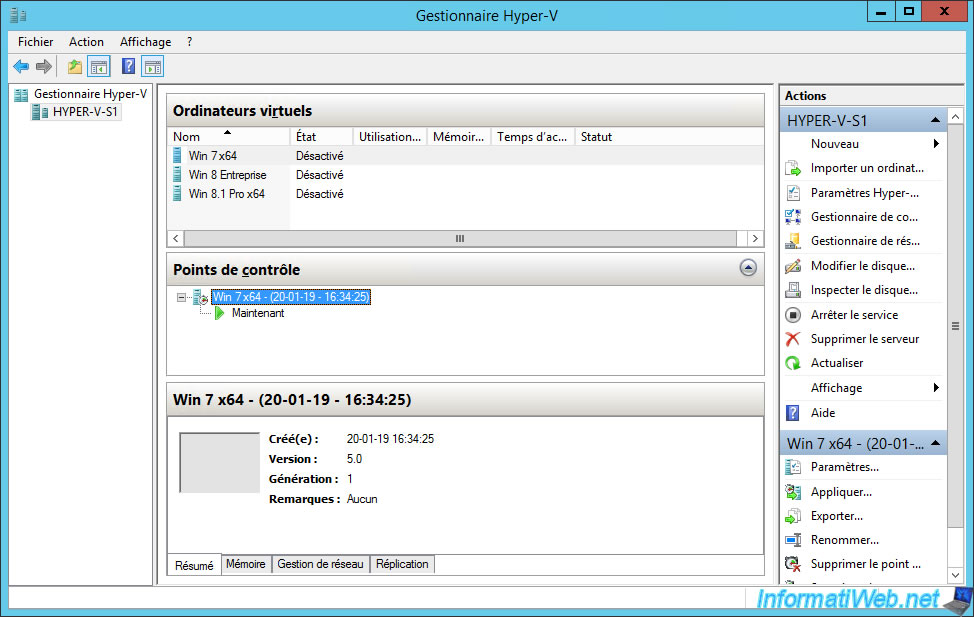Click the right scroll arrow of VM list
The image size is (974, 617).
[x=755, y=239]
